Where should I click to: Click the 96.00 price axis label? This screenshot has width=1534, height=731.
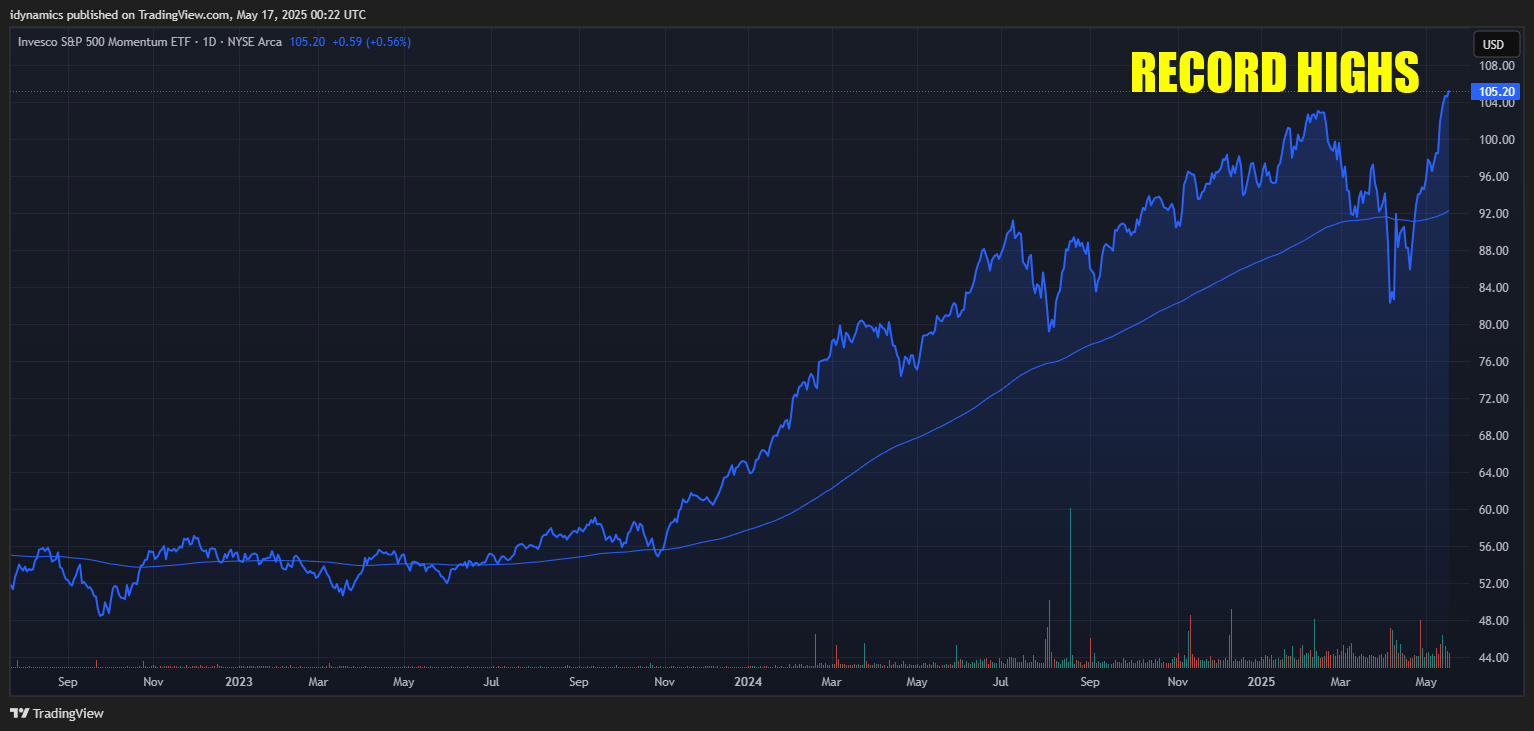[1494, 177]
